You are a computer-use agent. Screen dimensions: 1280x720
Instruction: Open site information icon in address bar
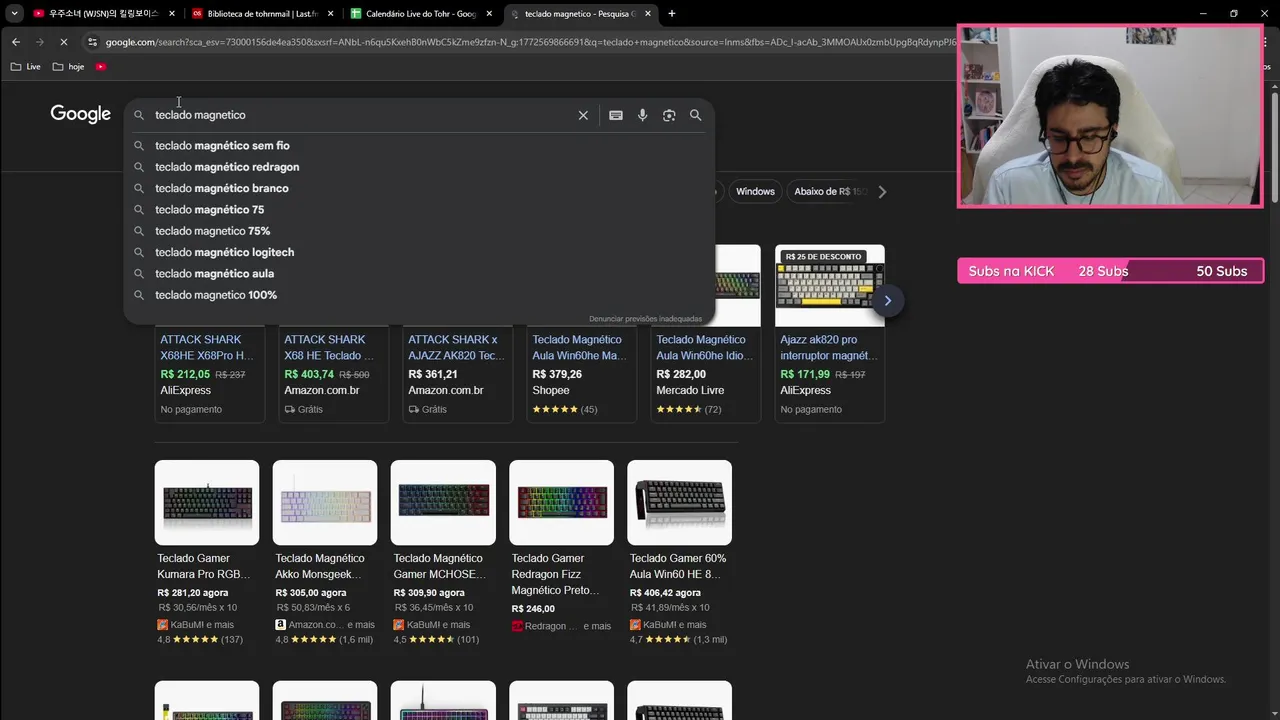click(x=92, y=42)
